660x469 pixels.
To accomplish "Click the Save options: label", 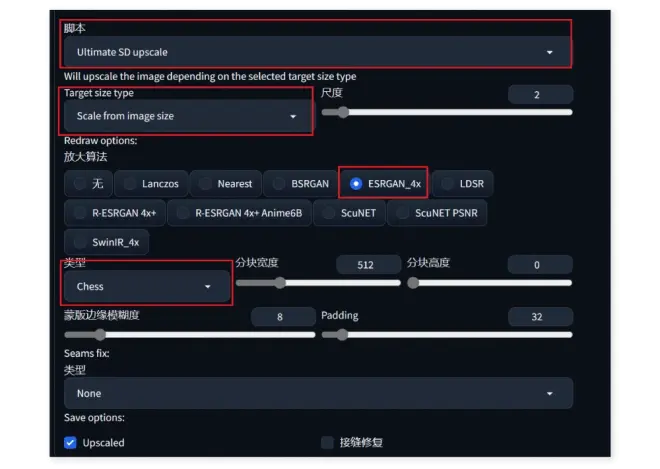I will [94, 418].
